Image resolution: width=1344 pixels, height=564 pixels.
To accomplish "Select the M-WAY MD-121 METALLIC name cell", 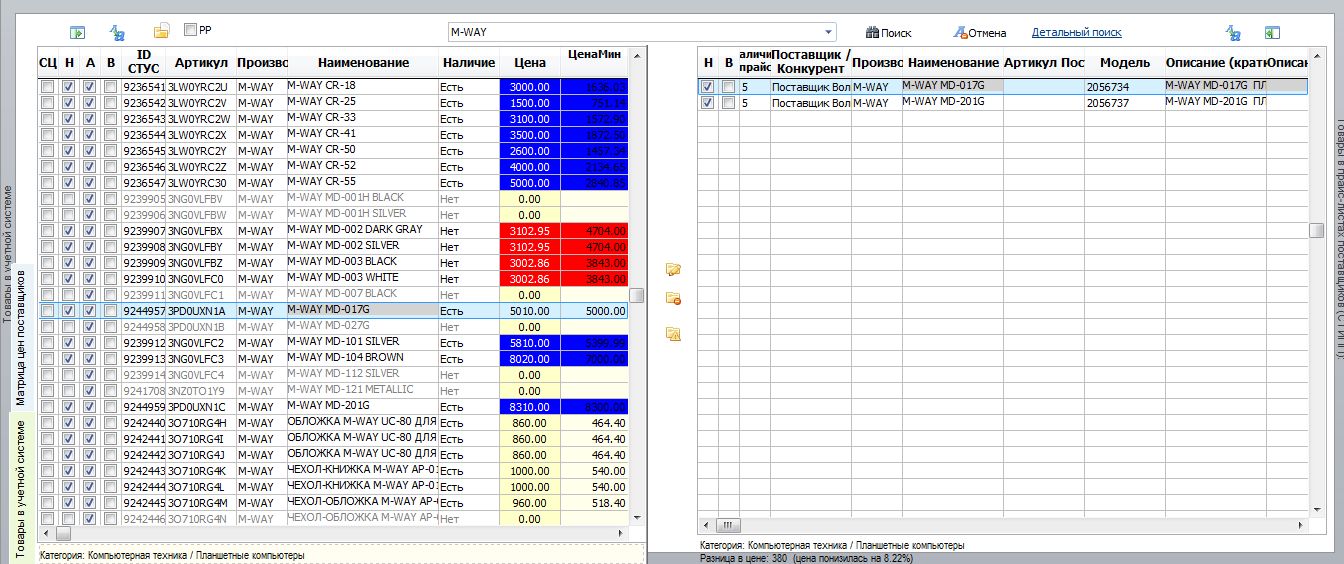I will coord(362,391).
